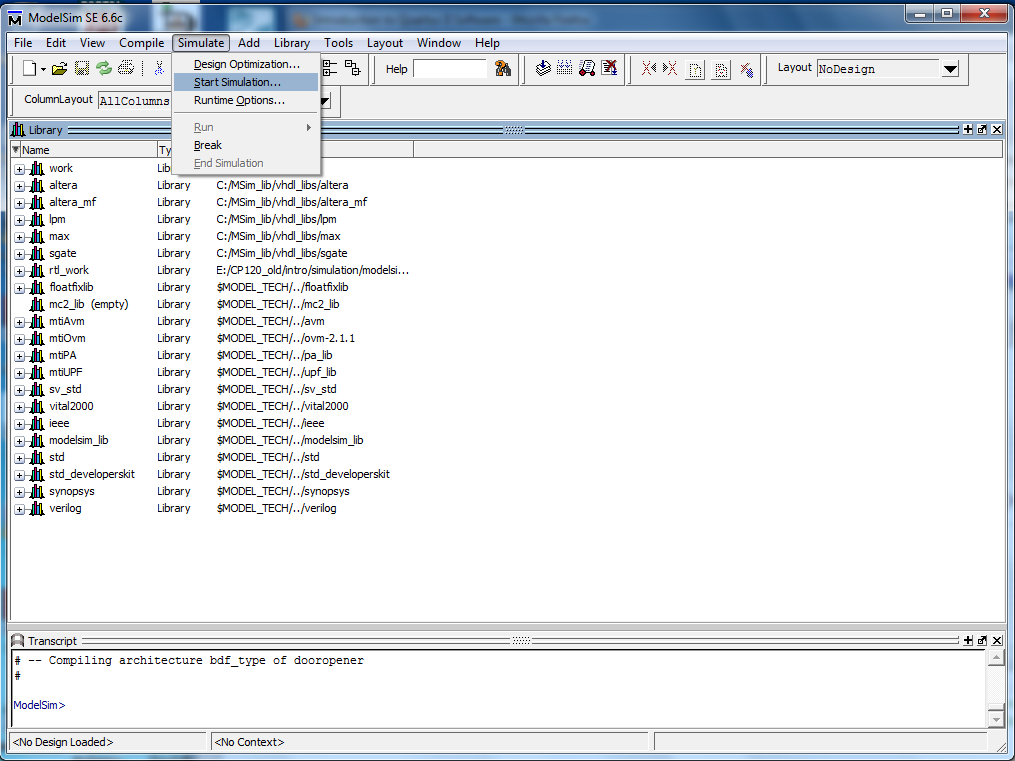Expand the rtl_work library
Viewport: 1015px width, 761px height.
coord(19,271)
